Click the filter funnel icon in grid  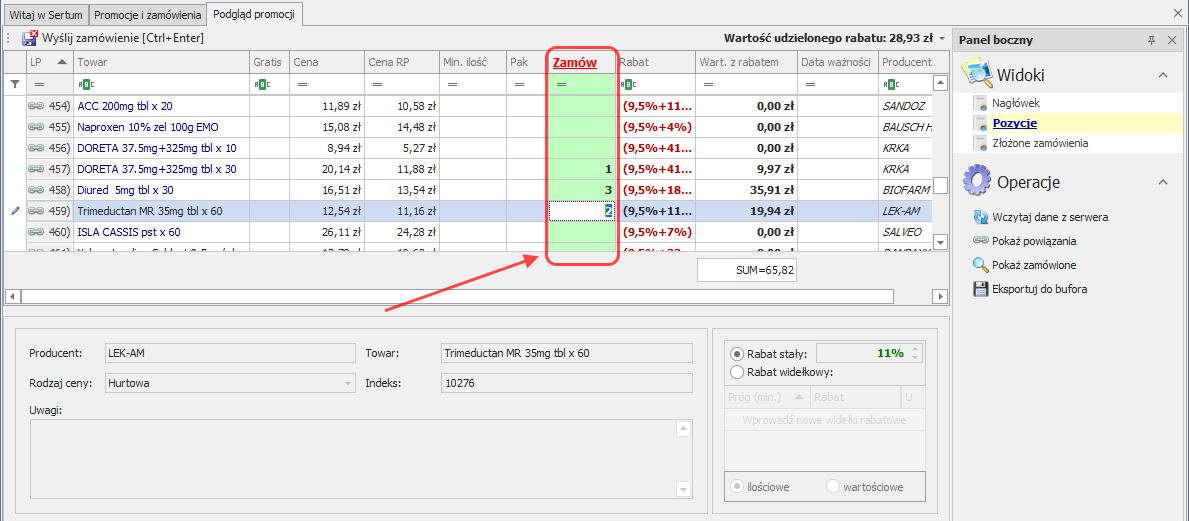14,85
